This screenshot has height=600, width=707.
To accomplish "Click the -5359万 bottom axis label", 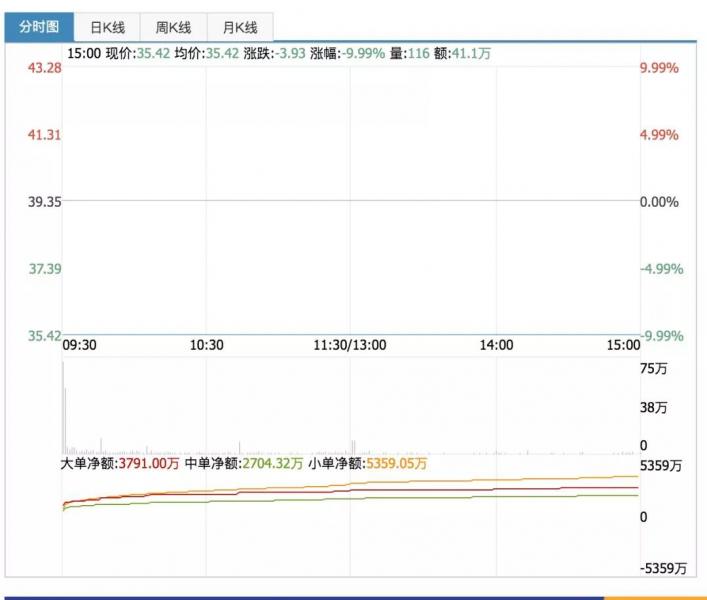I will click(664, 569).
